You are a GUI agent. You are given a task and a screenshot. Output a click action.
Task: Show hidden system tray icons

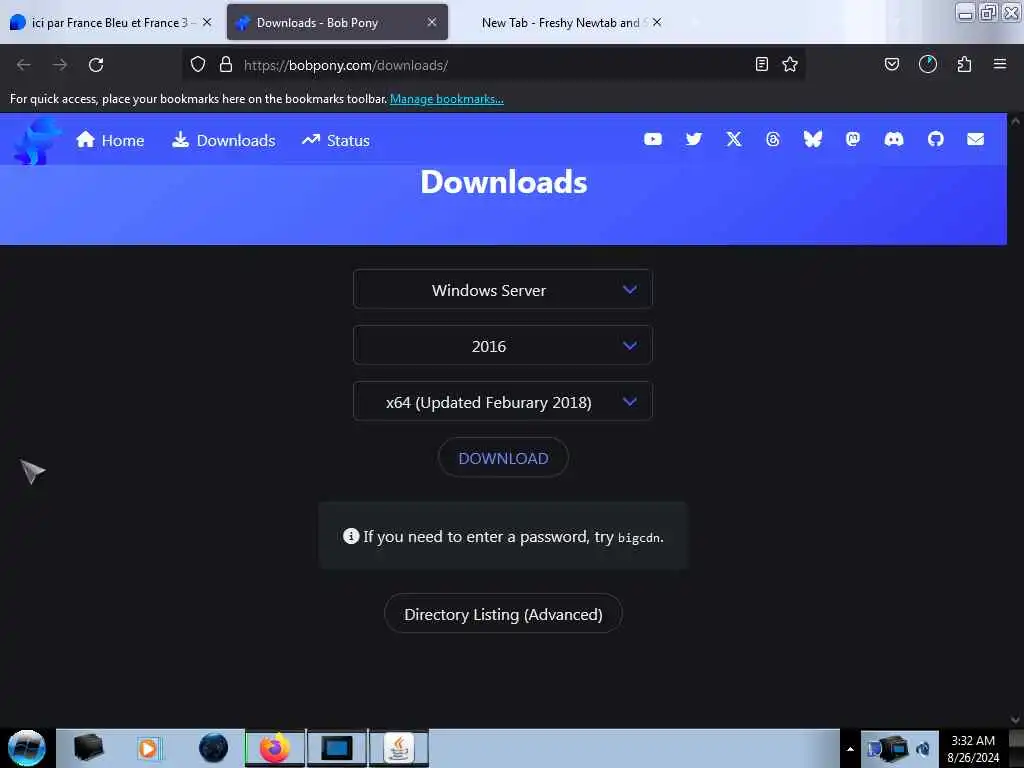click(850, 749)
